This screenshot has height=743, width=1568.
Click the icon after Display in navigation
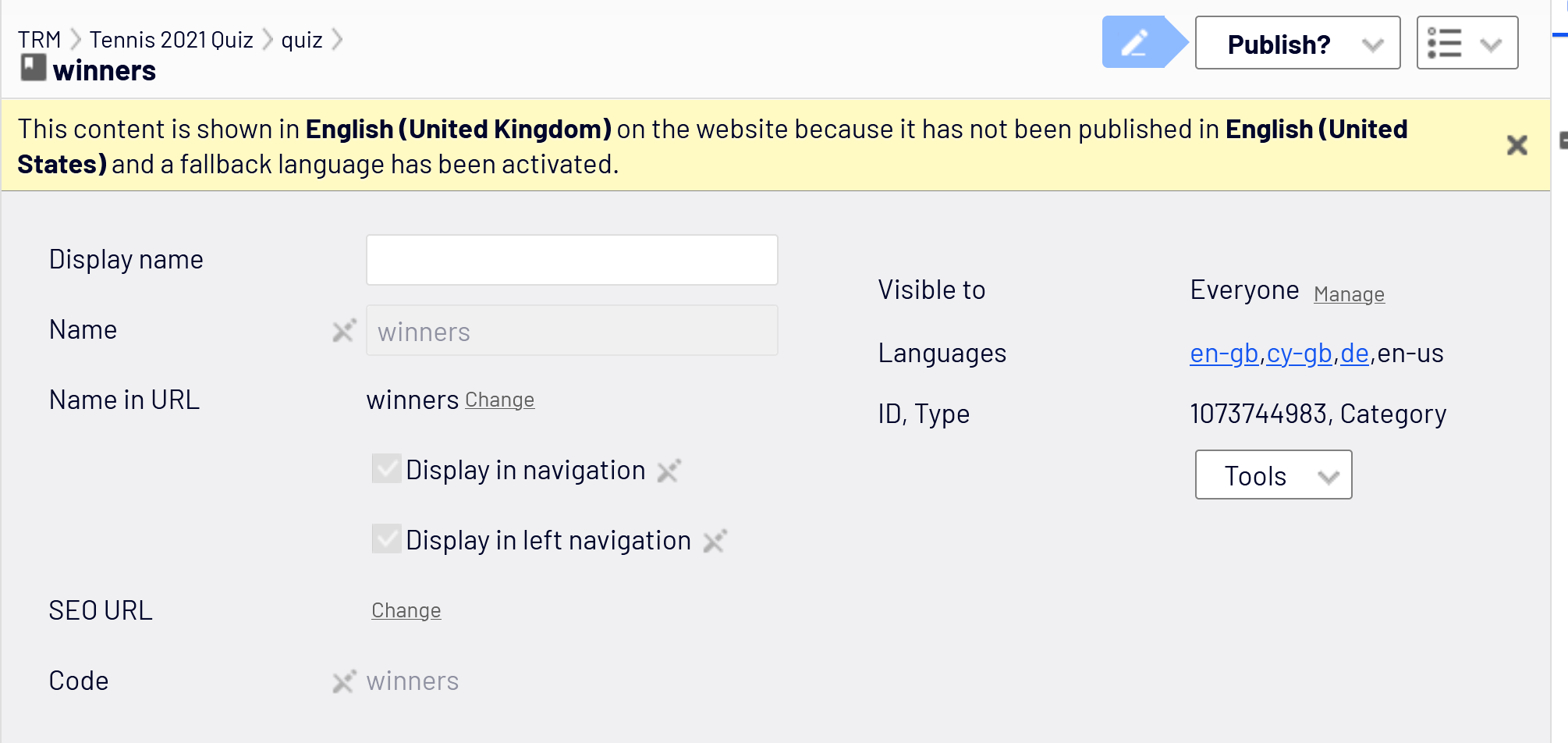click(669, 471)
